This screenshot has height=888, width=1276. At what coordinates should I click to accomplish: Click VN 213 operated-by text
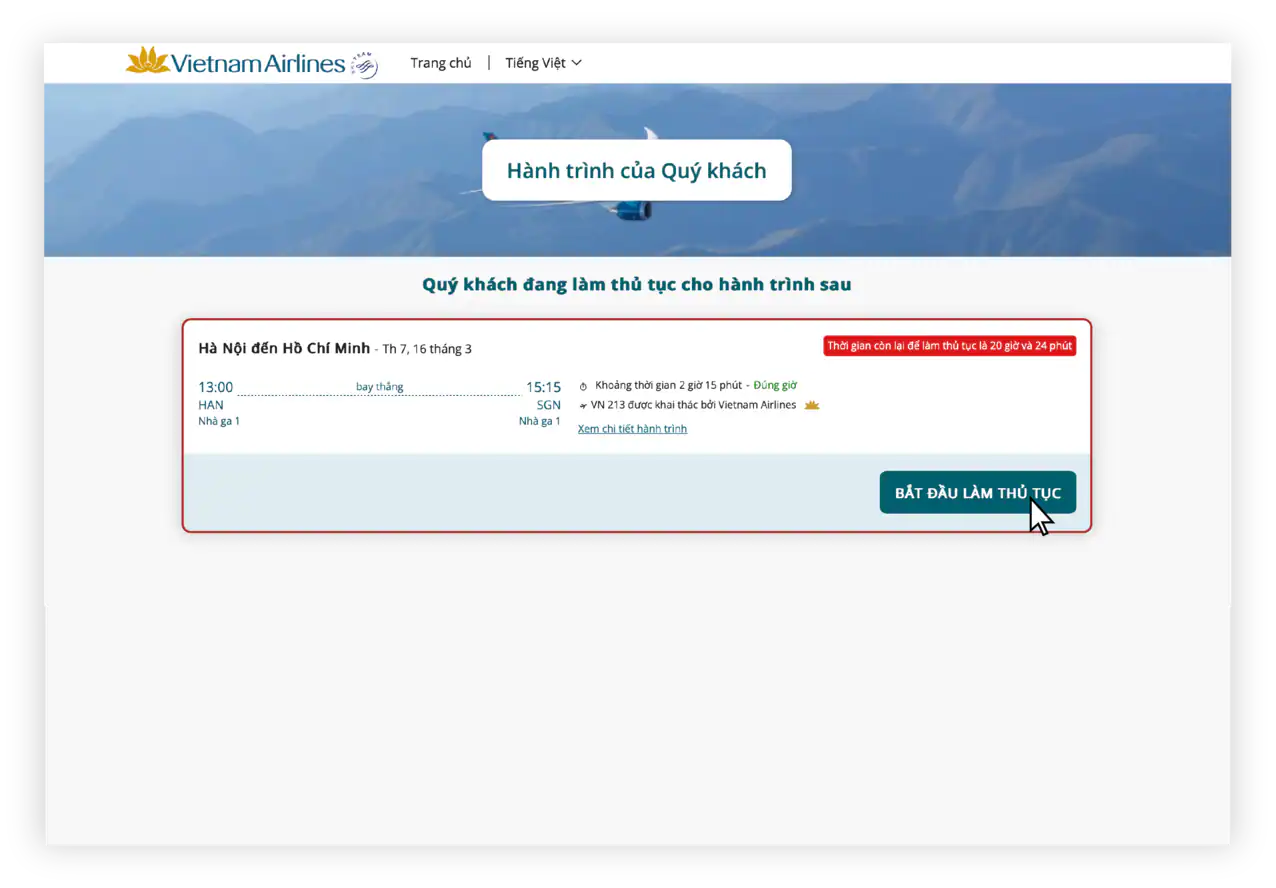tap(693, 405)
